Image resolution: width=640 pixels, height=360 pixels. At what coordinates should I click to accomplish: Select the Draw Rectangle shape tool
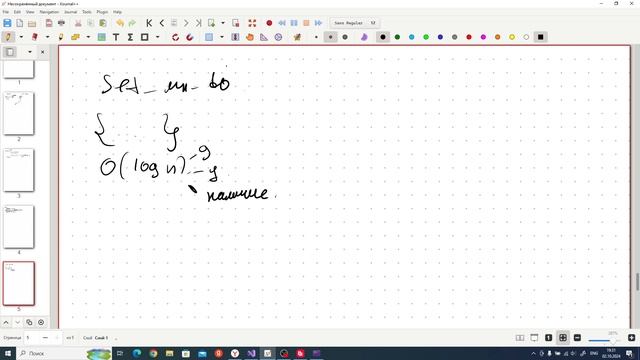coord(144,37)
